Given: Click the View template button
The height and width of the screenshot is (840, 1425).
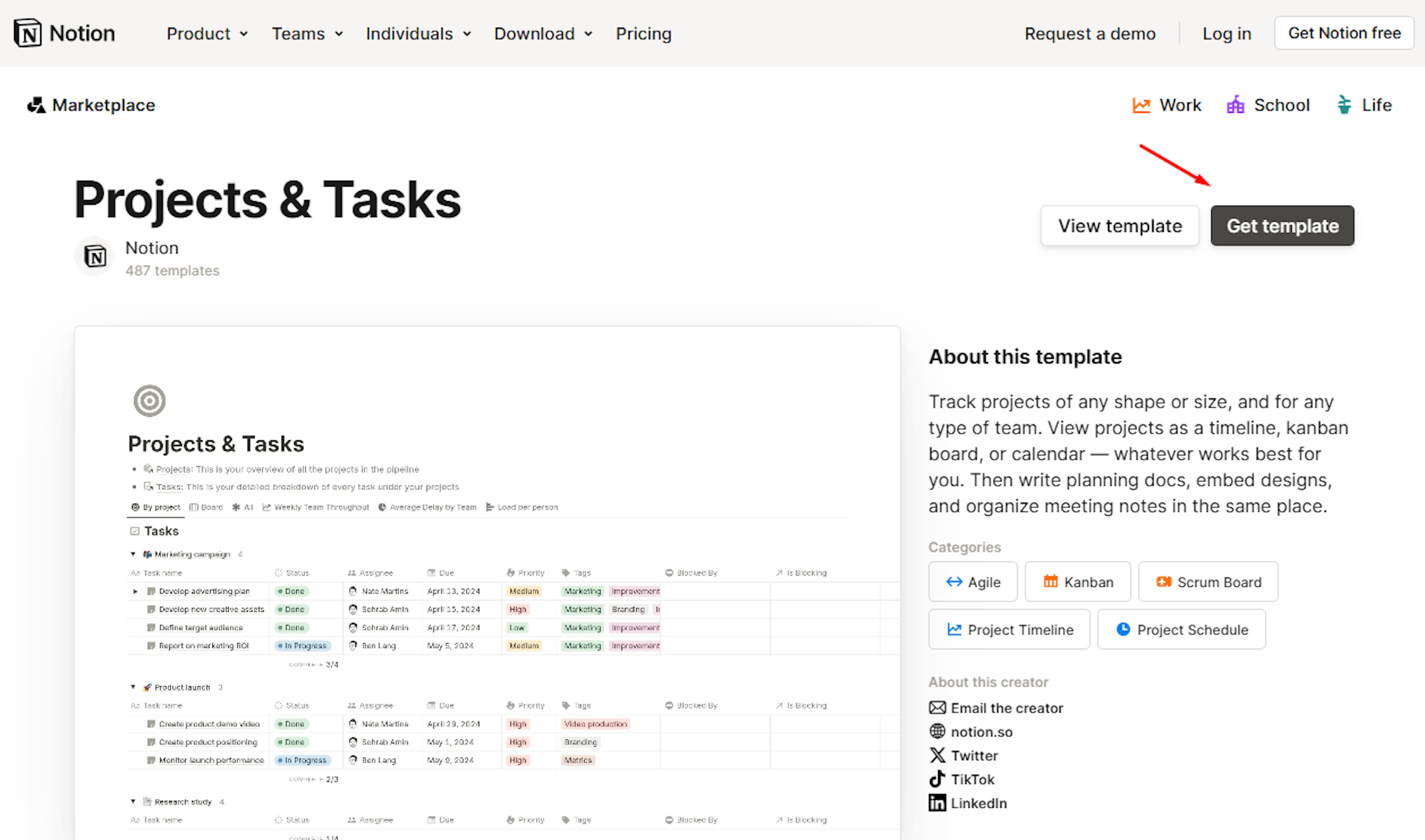Looking at the screenshot, I should pyautogui.click(x=1119, y=226).
